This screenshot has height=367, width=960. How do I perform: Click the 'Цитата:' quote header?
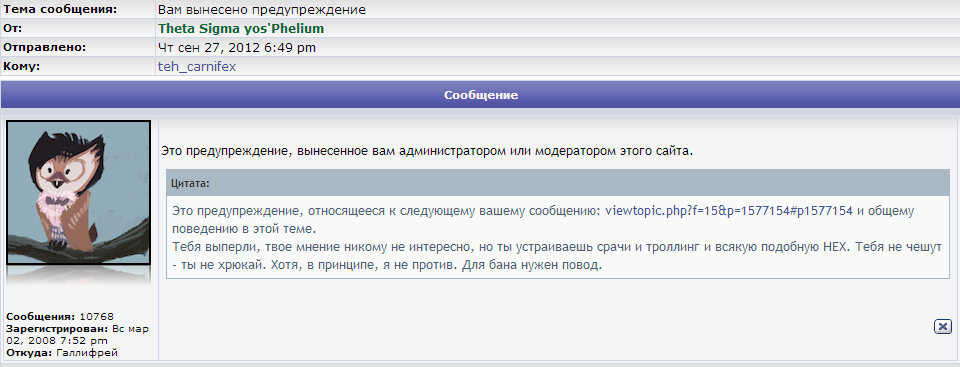click(558, 183)
